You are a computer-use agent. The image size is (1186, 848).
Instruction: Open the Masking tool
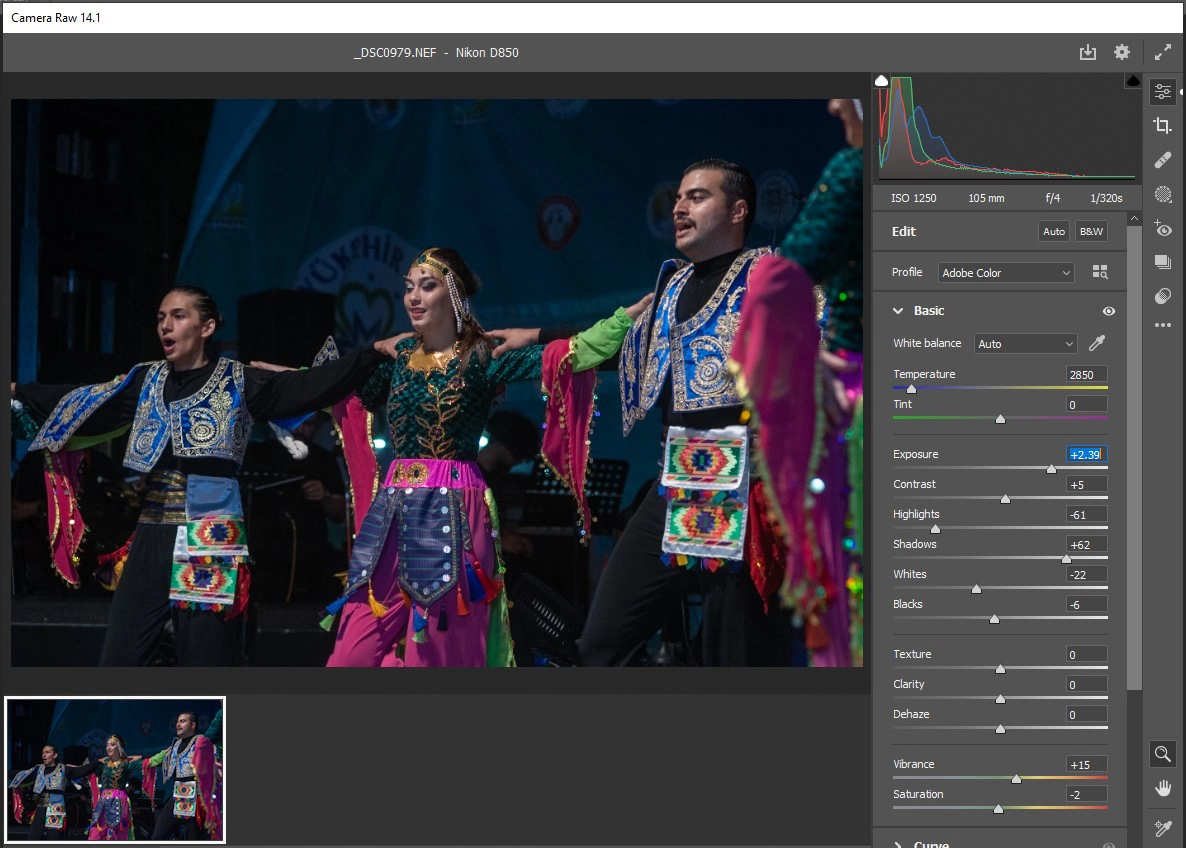point(1162,194)
